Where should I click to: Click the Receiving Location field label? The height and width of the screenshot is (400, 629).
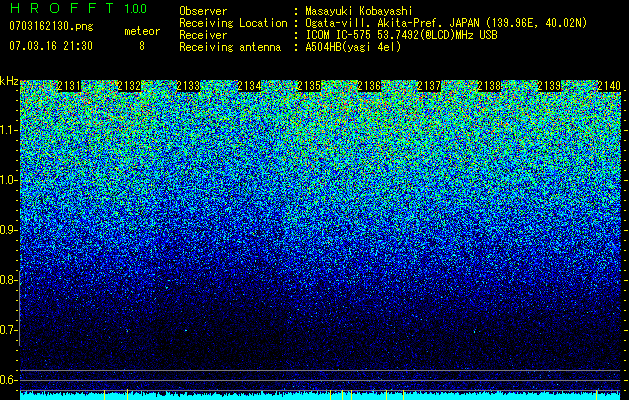(x=233, y=23)
